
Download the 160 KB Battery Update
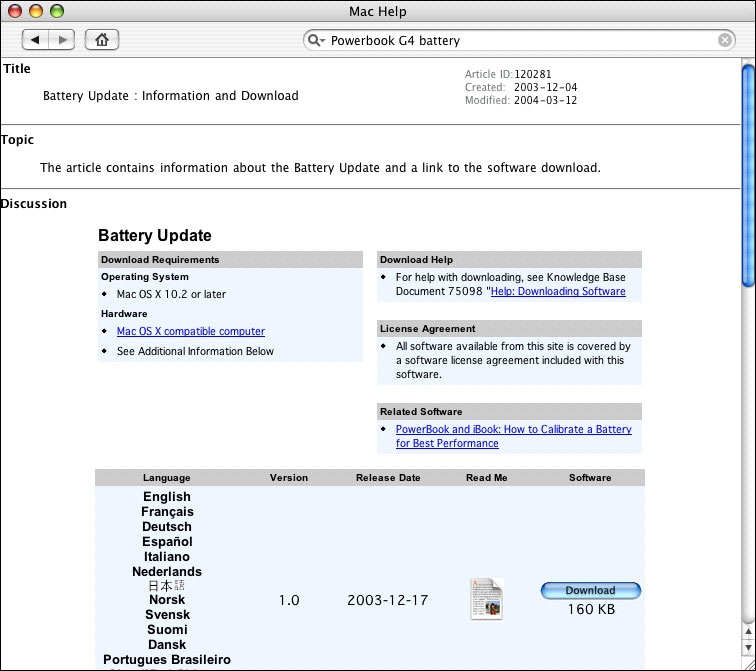pyautogui.click(x=591, y=590)
